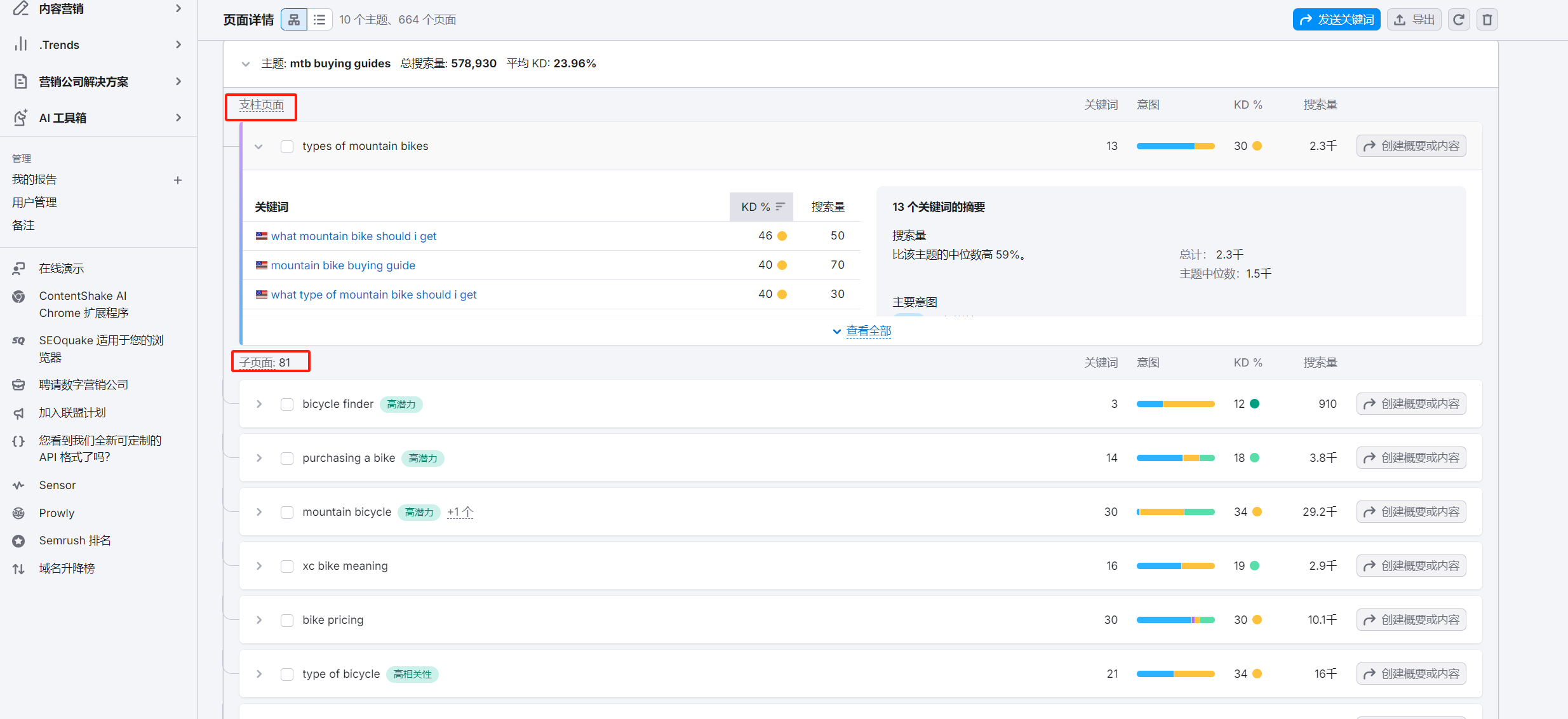This screenshot has height=719, width=1568.
Task: Click the refresh icon in top toolbar
Action: pos(1459,20)
